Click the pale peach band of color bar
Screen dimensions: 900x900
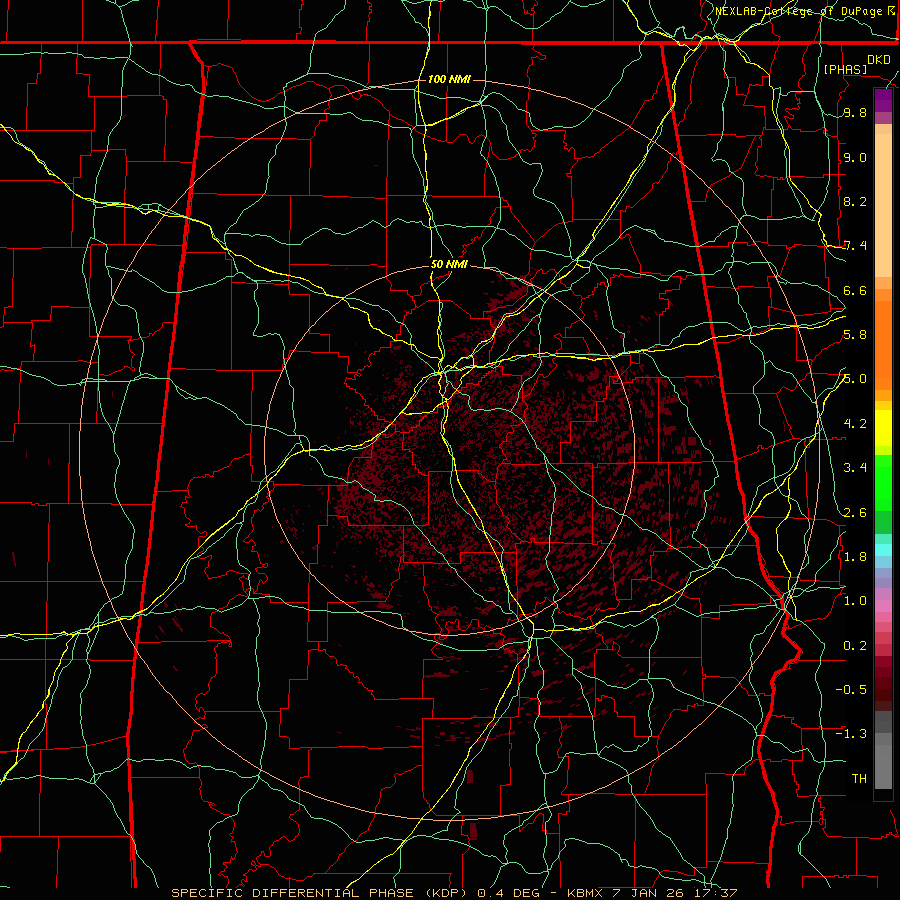click(x=883, y=205)
